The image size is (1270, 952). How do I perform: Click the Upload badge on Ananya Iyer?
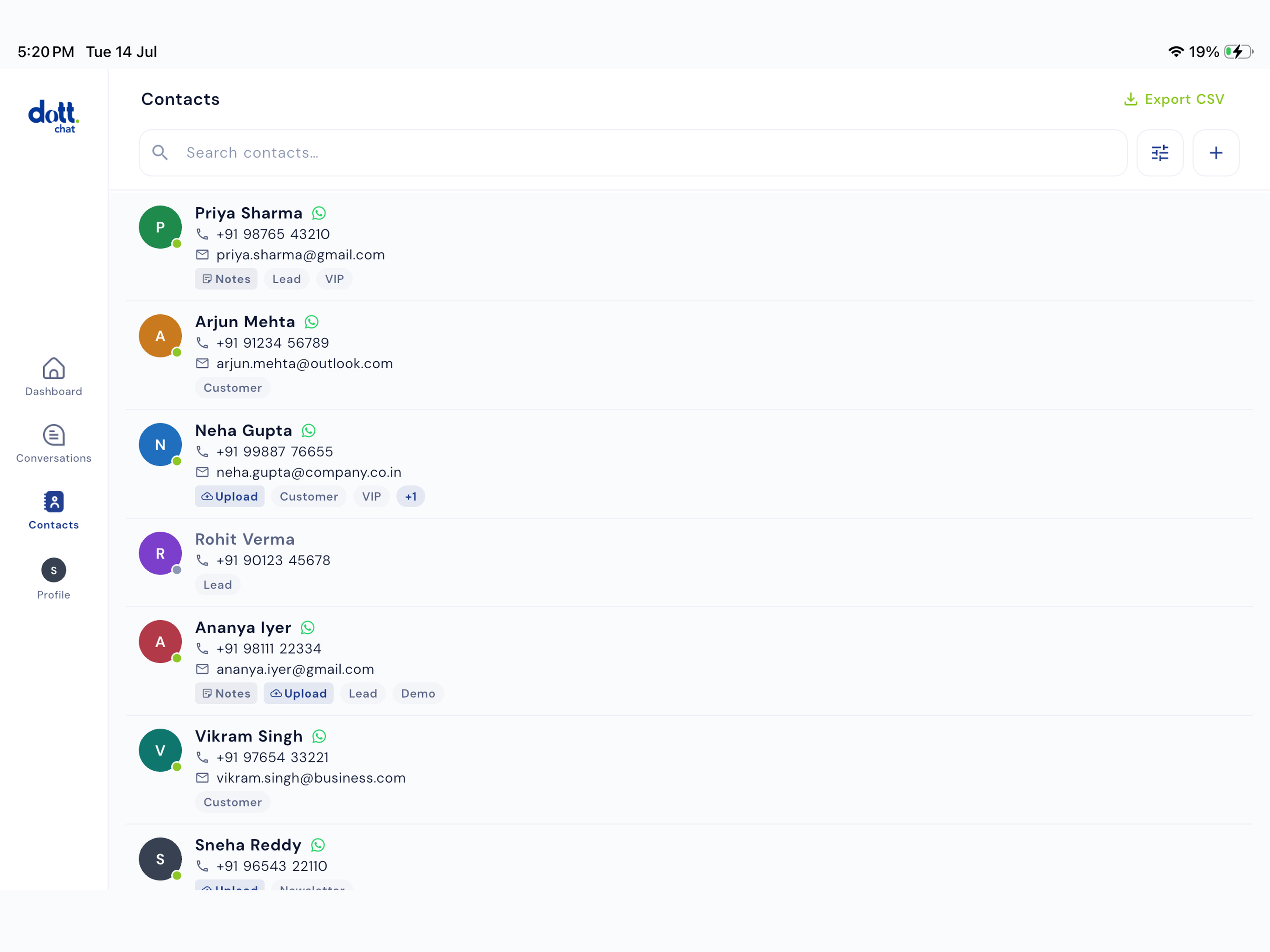298,694
